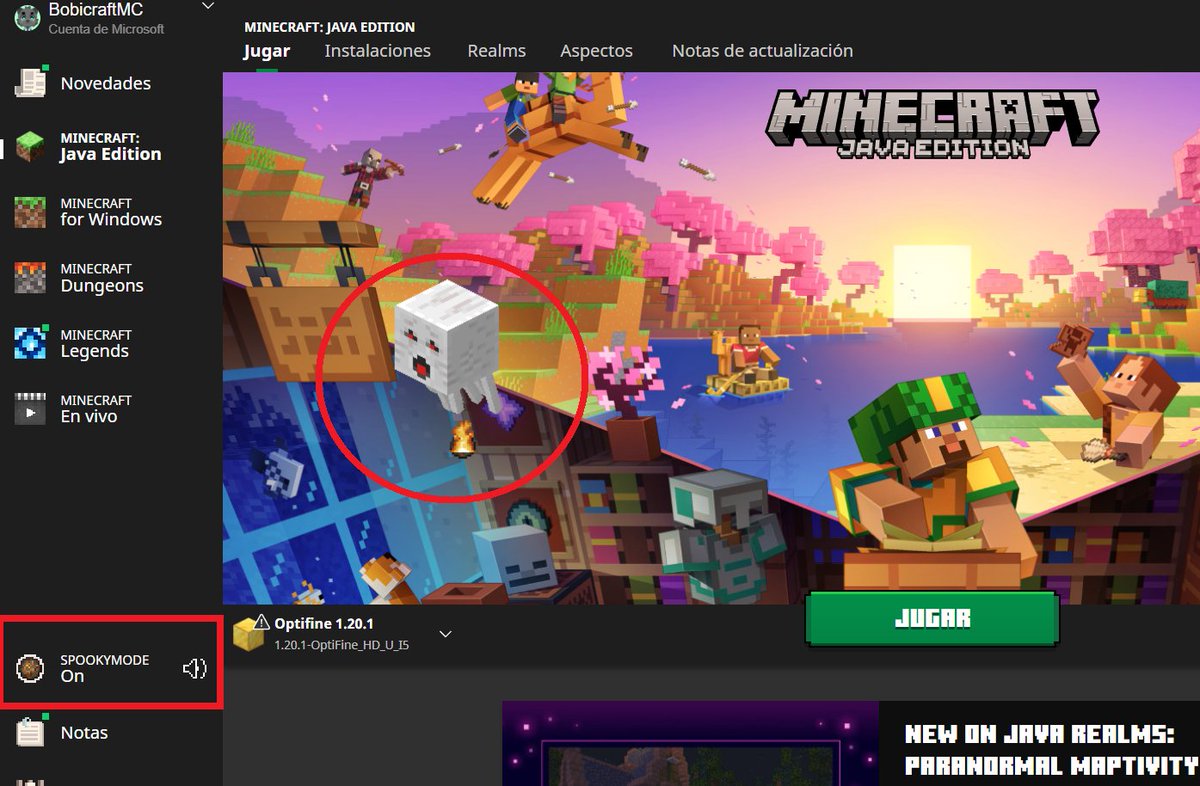The image size is (1200, 786).
Task: Click the Optifine installation block icon
Action: 250,632
